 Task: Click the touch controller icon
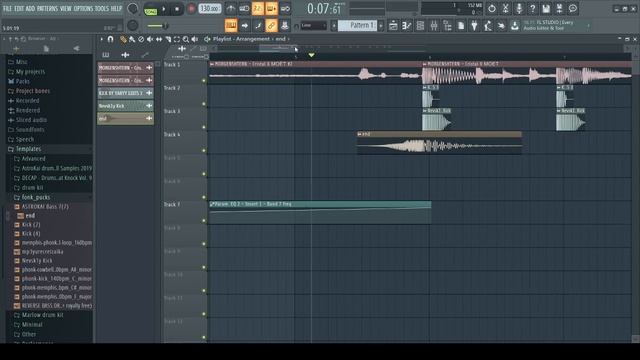coord(501,26)
